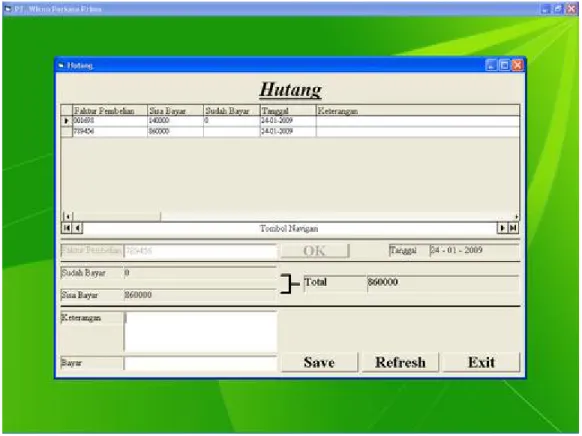Click the main application title bar icon
Image resolution: width=582 pixels, height=436 pixels.
pyautogui.click(x=8, y=9)
